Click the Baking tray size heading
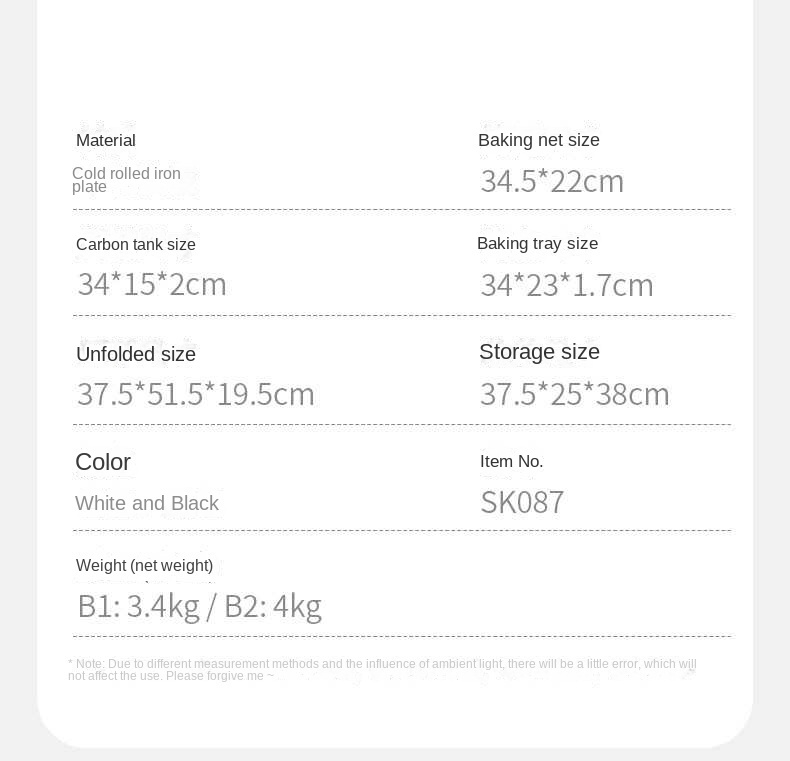This screenshot has height=761, width=790. [538, 244]
